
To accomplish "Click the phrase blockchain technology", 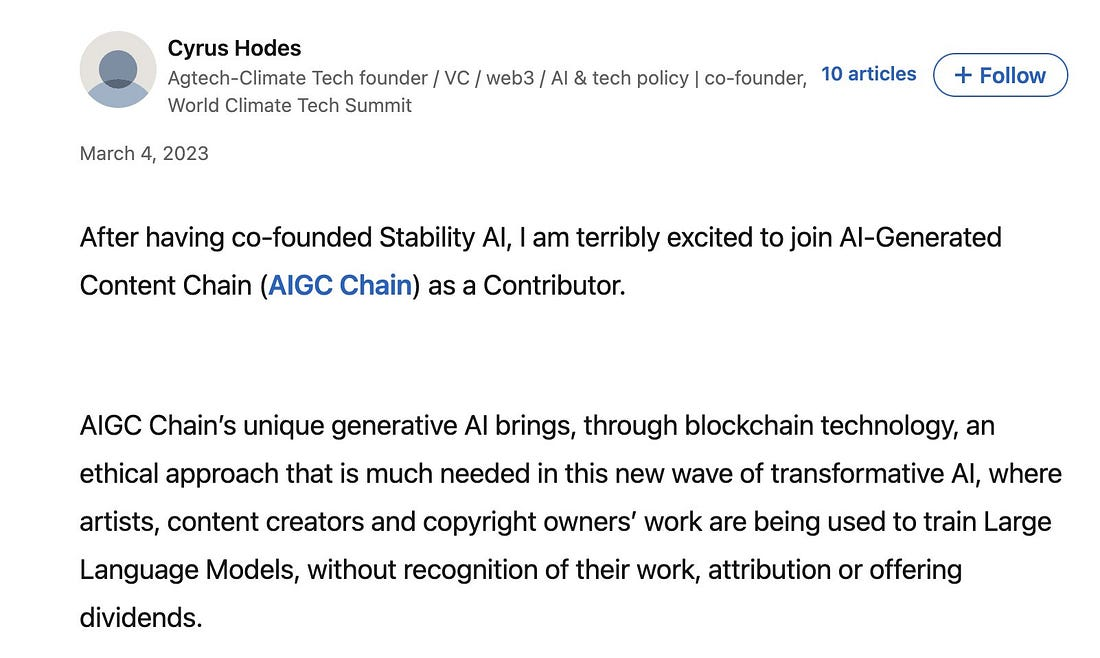I will [820, 426].
